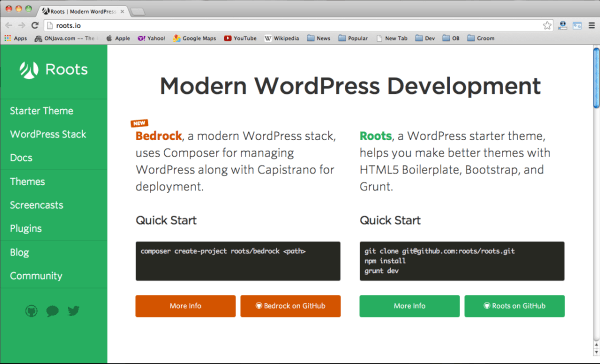This screenshot has width=600, height=364.
Task: Expand the Popular bookmarks folder
Action: (x=353, y=38)
